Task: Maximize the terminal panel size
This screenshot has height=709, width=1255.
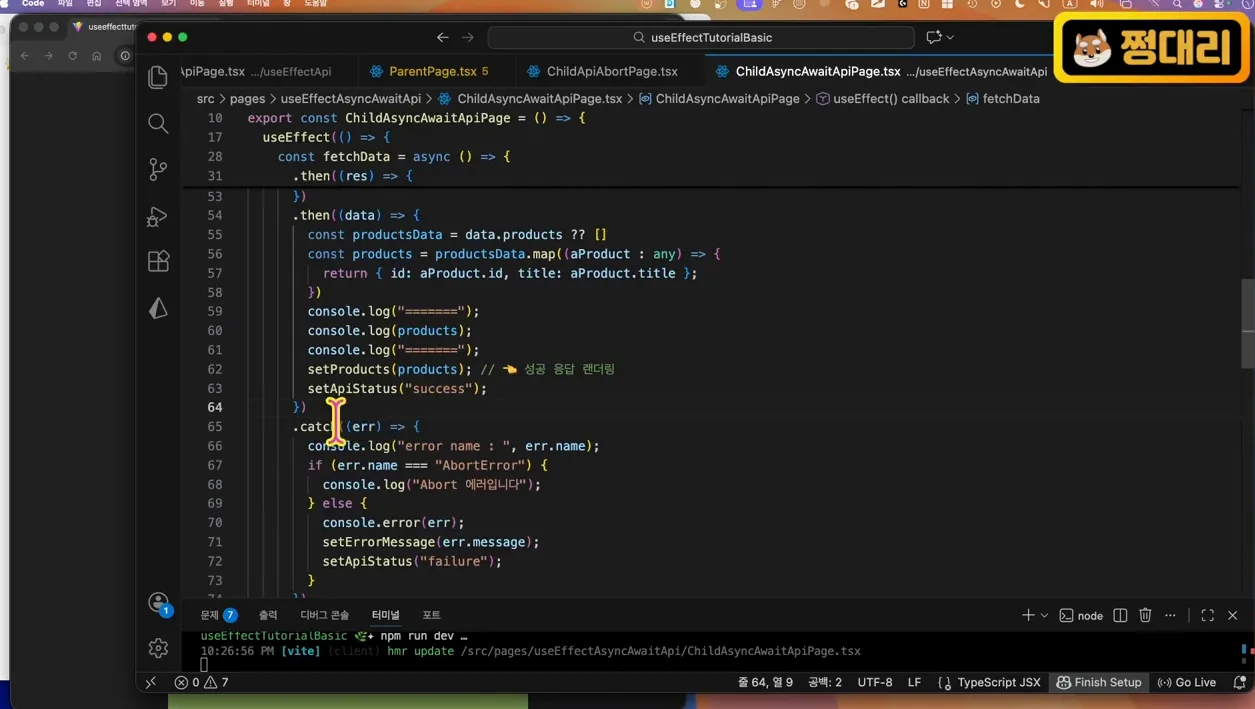Action: pyautogui.click(x=1207, y=615)
